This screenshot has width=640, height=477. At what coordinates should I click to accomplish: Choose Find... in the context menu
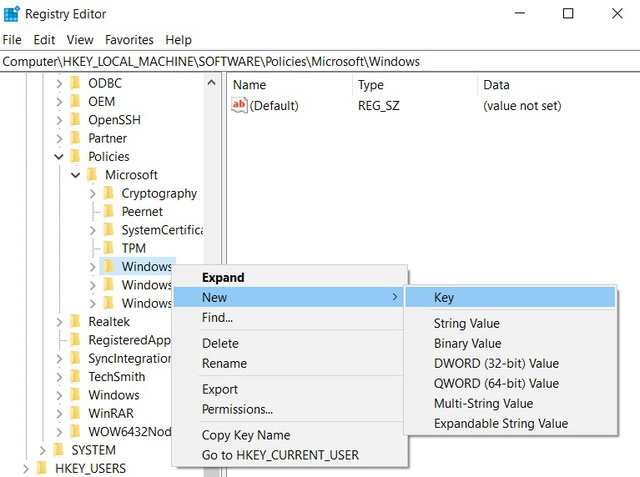[x=290, y=317]
